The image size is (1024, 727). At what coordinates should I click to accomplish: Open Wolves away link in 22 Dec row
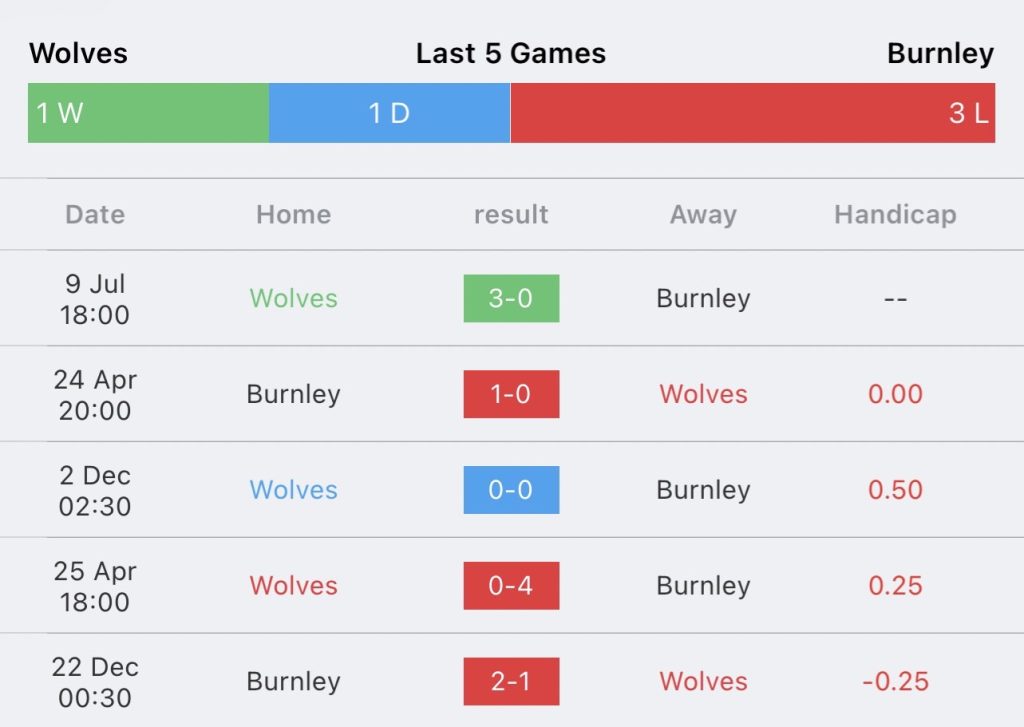pos(703,681)
